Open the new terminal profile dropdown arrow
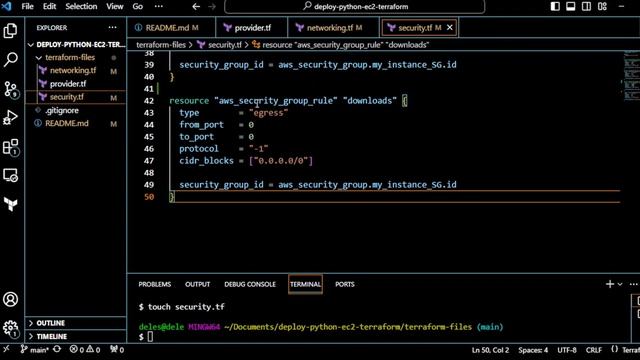Viewport: 640px width, 360px height. pos(620,284)
